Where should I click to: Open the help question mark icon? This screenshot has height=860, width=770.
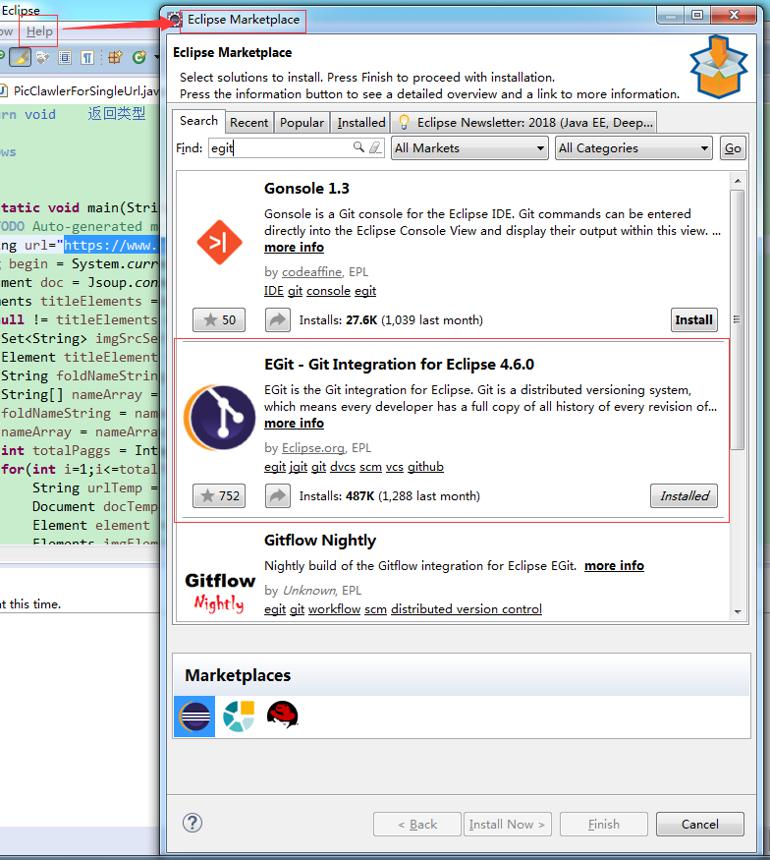point(192,823)
